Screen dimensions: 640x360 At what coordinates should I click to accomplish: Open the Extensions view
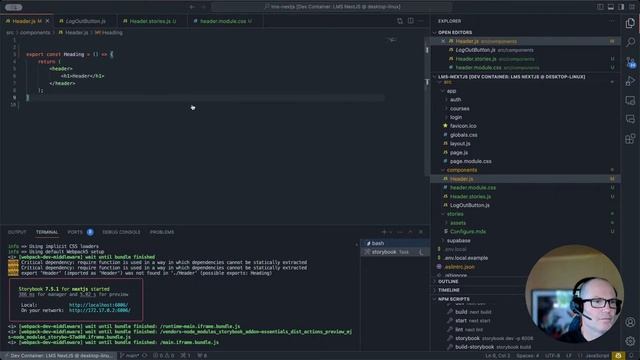pyautogui.click(x=630, y=139)
